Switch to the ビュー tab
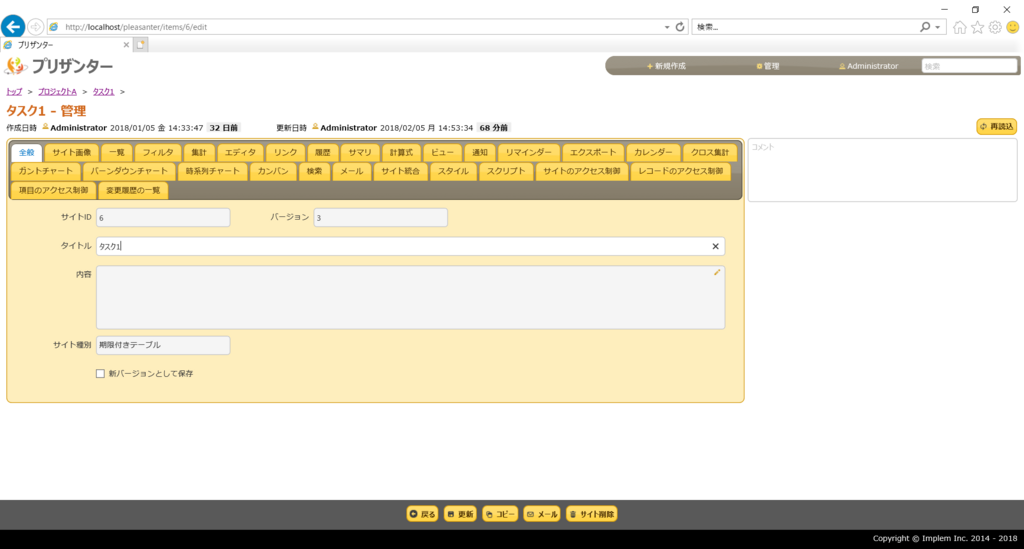Viewport: 1024px width, 549px height. pyautogui.click(x=442, y=152)
